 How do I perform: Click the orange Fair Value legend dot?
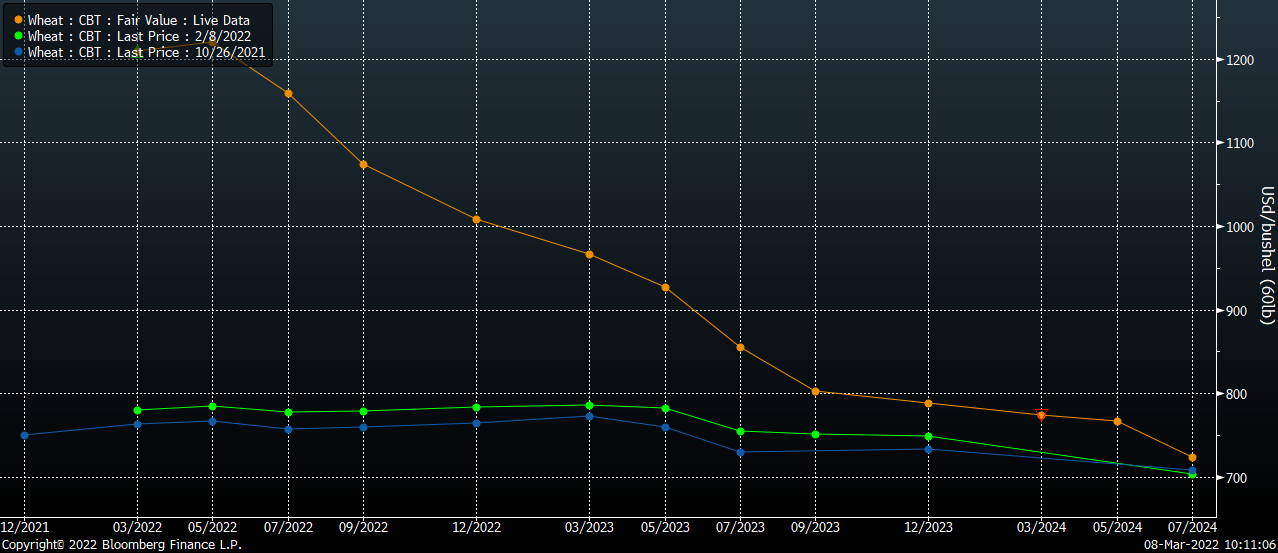[18, 20]
